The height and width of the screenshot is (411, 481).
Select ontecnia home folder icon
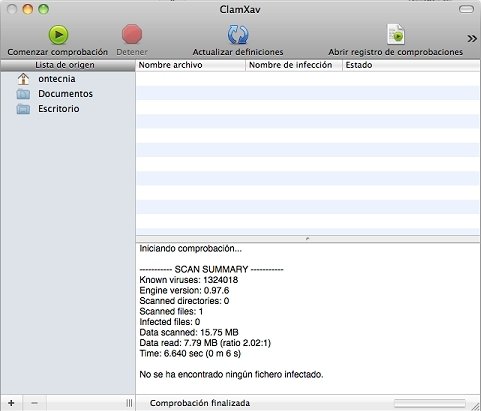23,79
